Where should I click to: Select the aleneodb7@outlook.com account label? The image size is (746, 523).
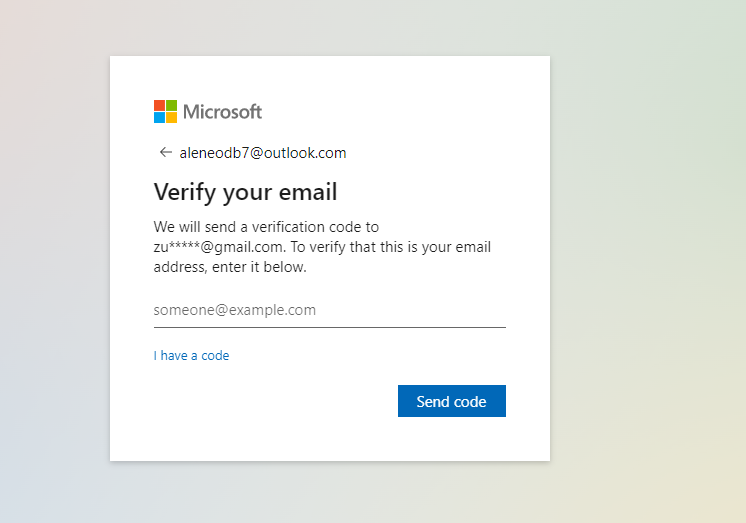click(x=263, y=153)
